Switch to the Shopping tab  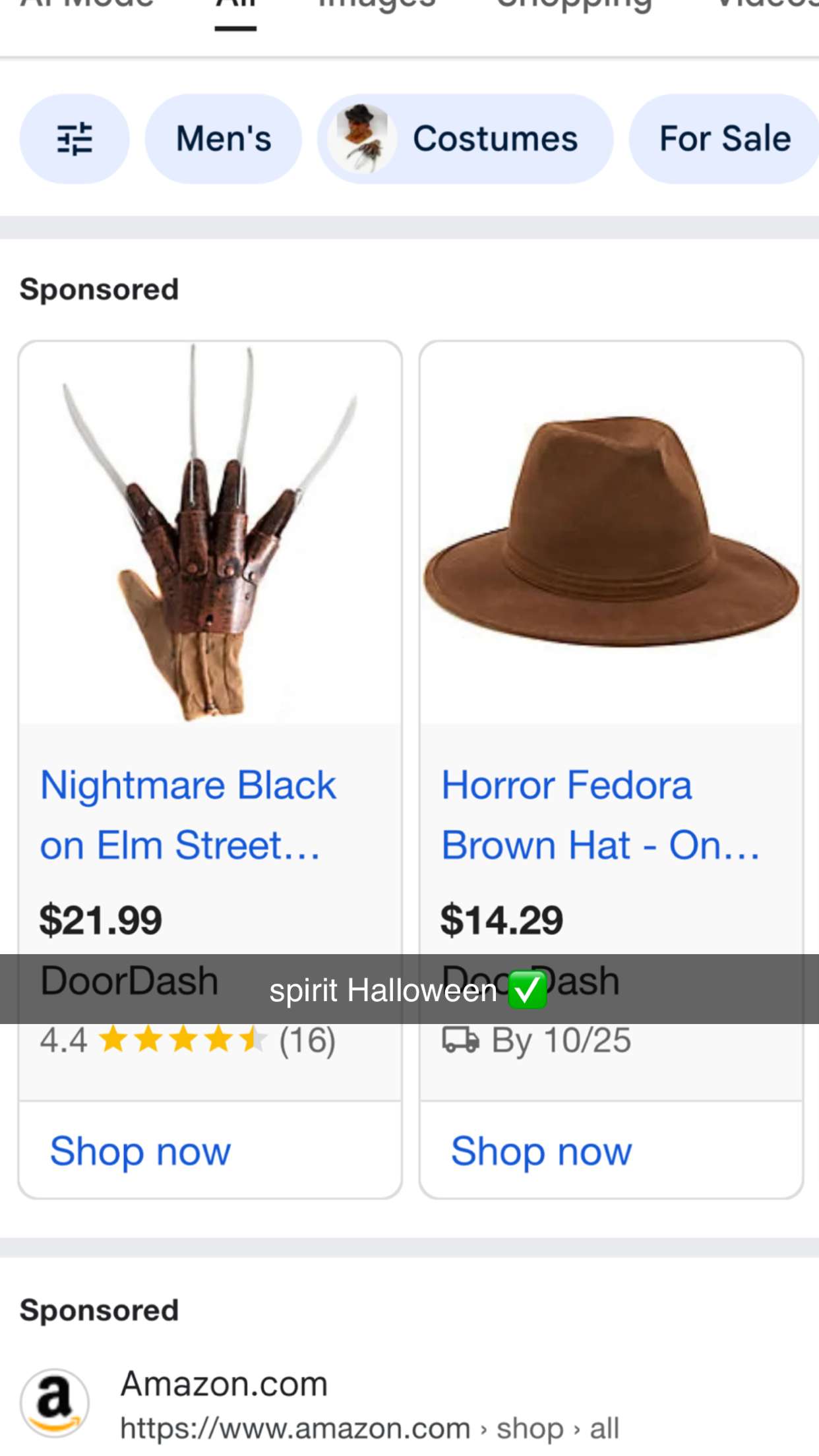coord(574,5)
